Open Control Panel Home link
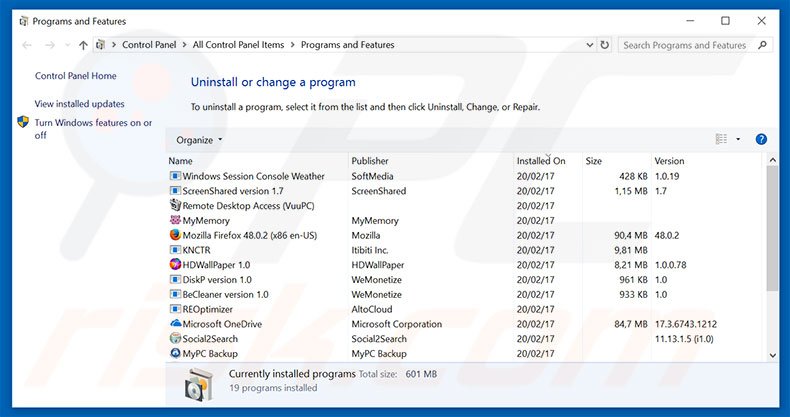The width and height of the screenshot is (790, 417). [x=76, y=76]
